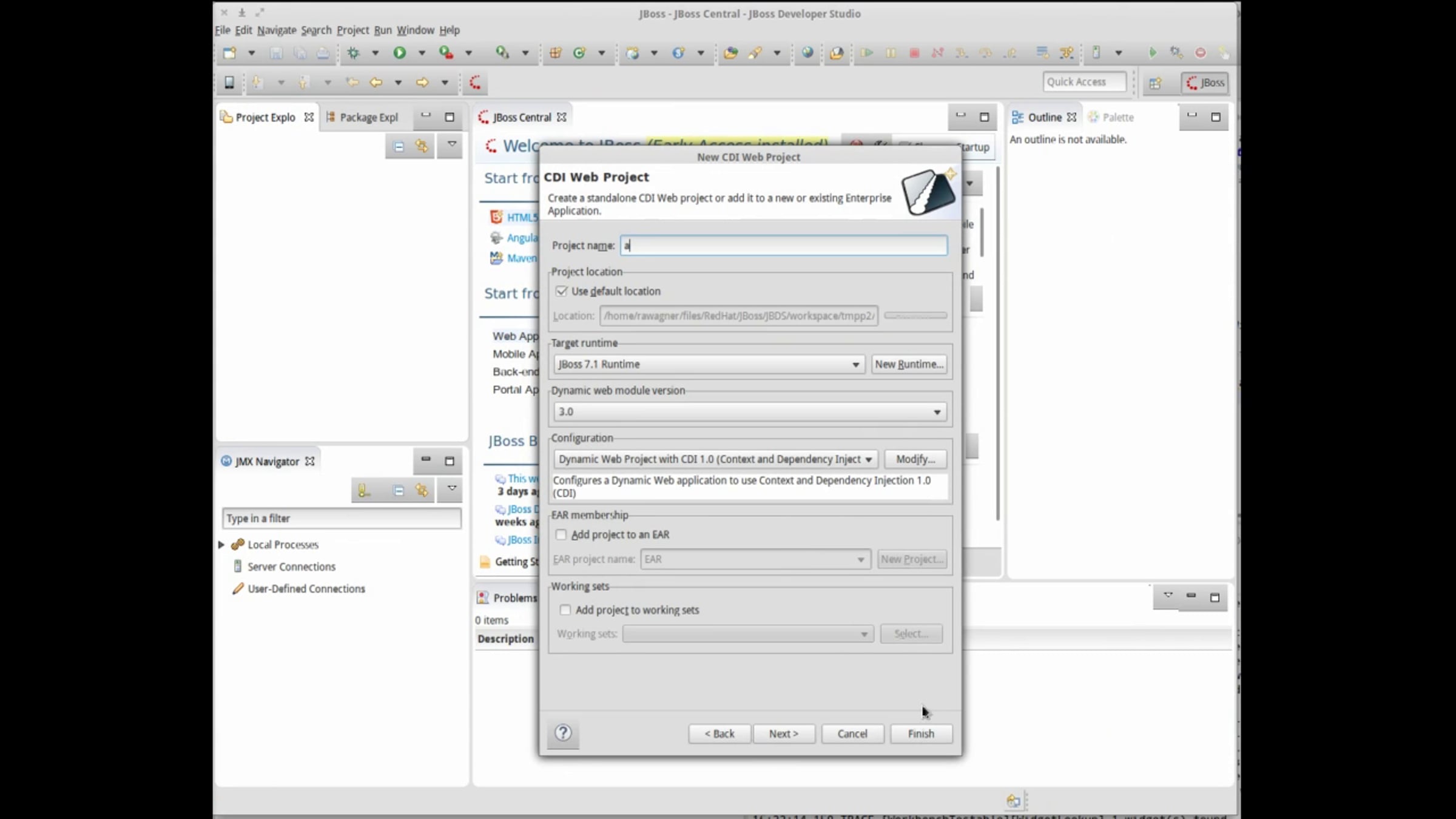Open the Navigate menu

coord(277,30)
